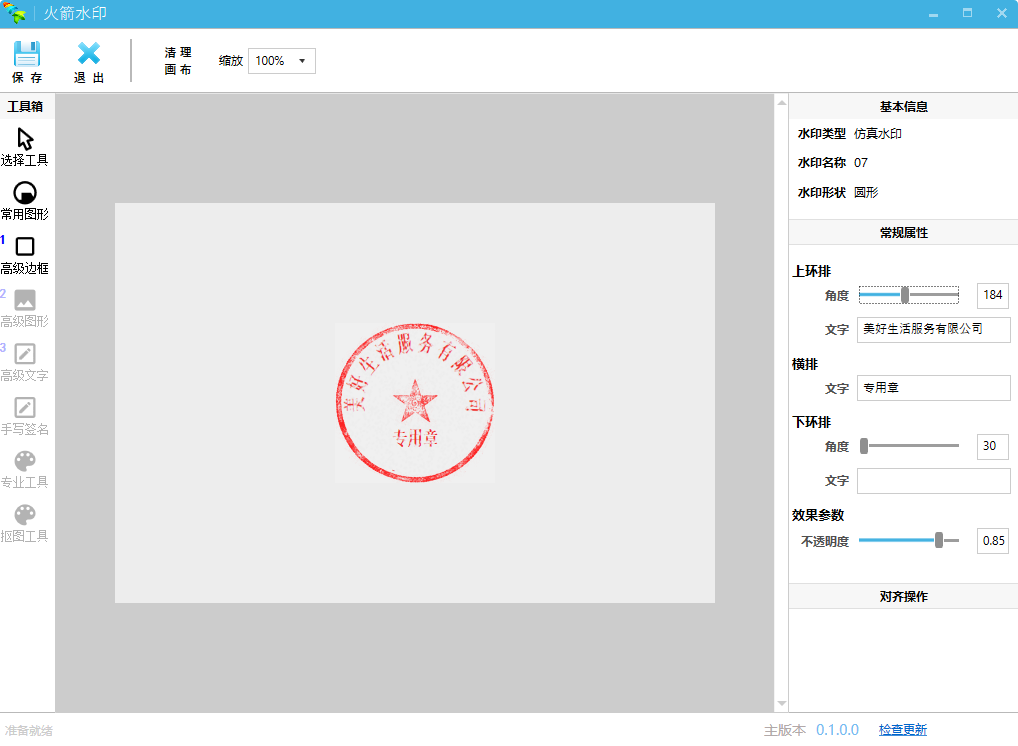Click the Alignment Operations (对齐操作) header
Viewport: 1018px width, 746px height.
point(903,596)
